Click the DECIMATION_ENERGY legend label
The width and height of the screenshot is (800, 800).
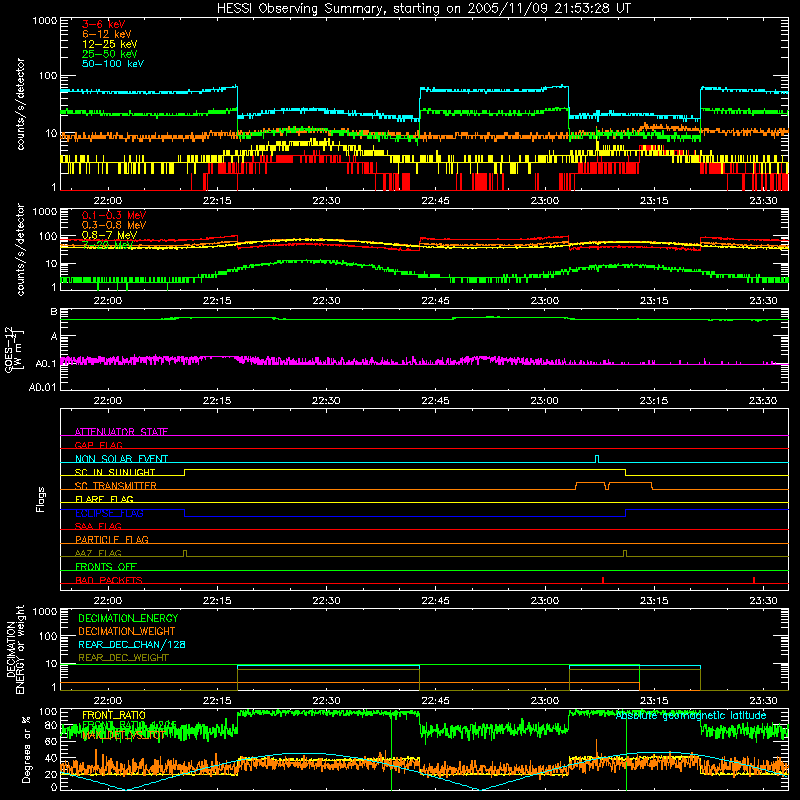(x=128, y=618)
